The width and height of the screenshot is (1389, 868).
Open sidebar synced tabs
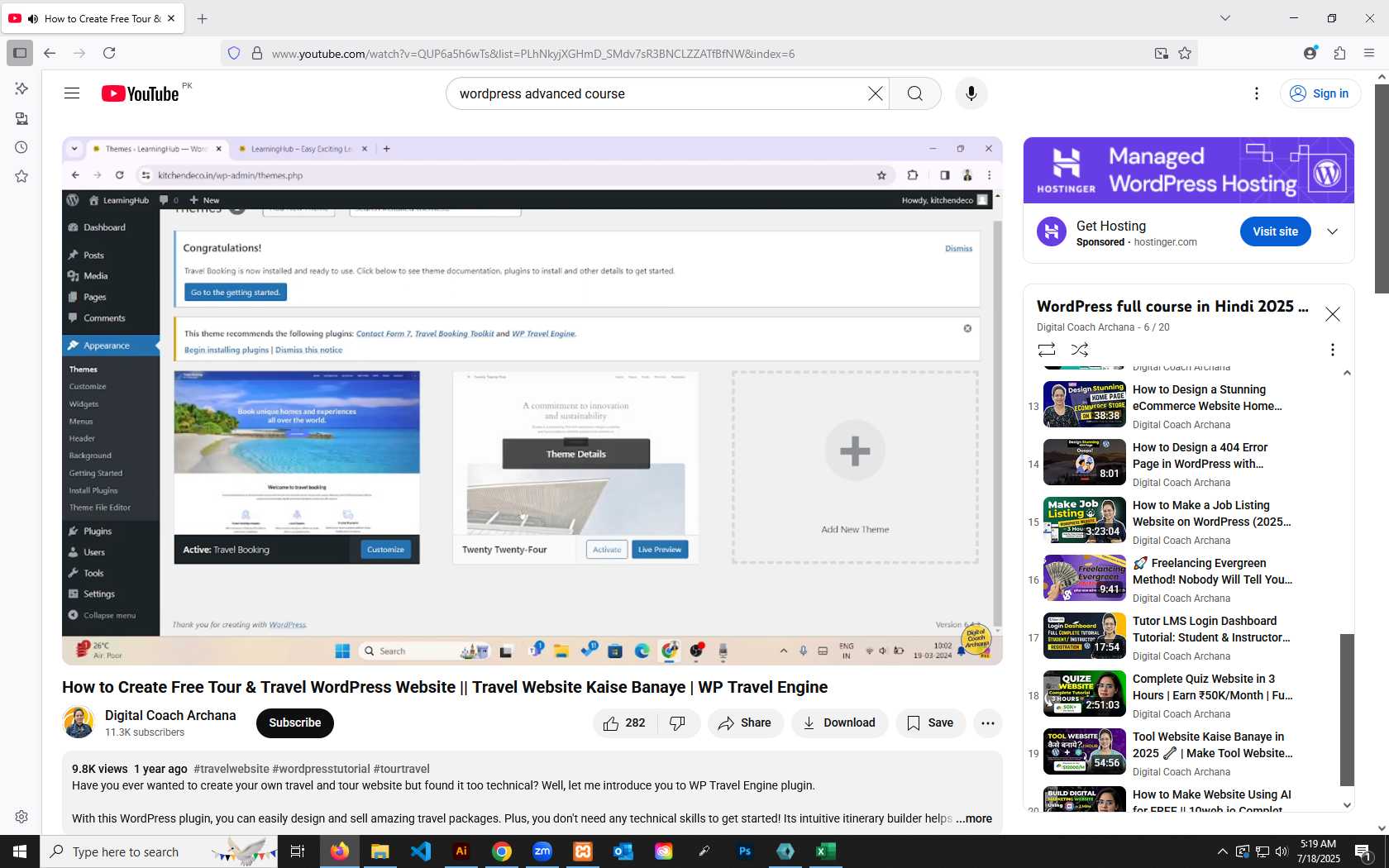click(21, 118)
